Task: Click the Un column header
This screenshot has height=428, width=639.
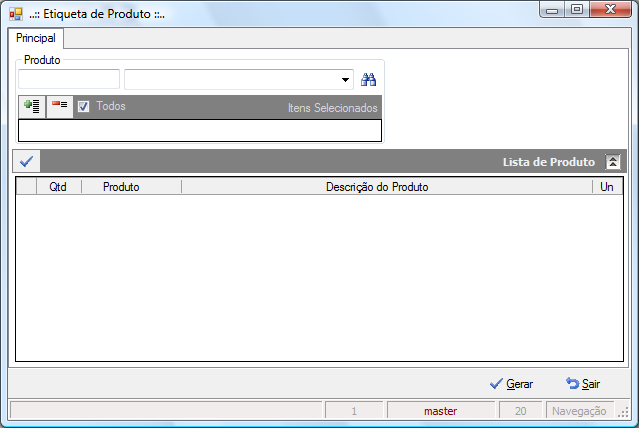Action: [x=607, y=187]
